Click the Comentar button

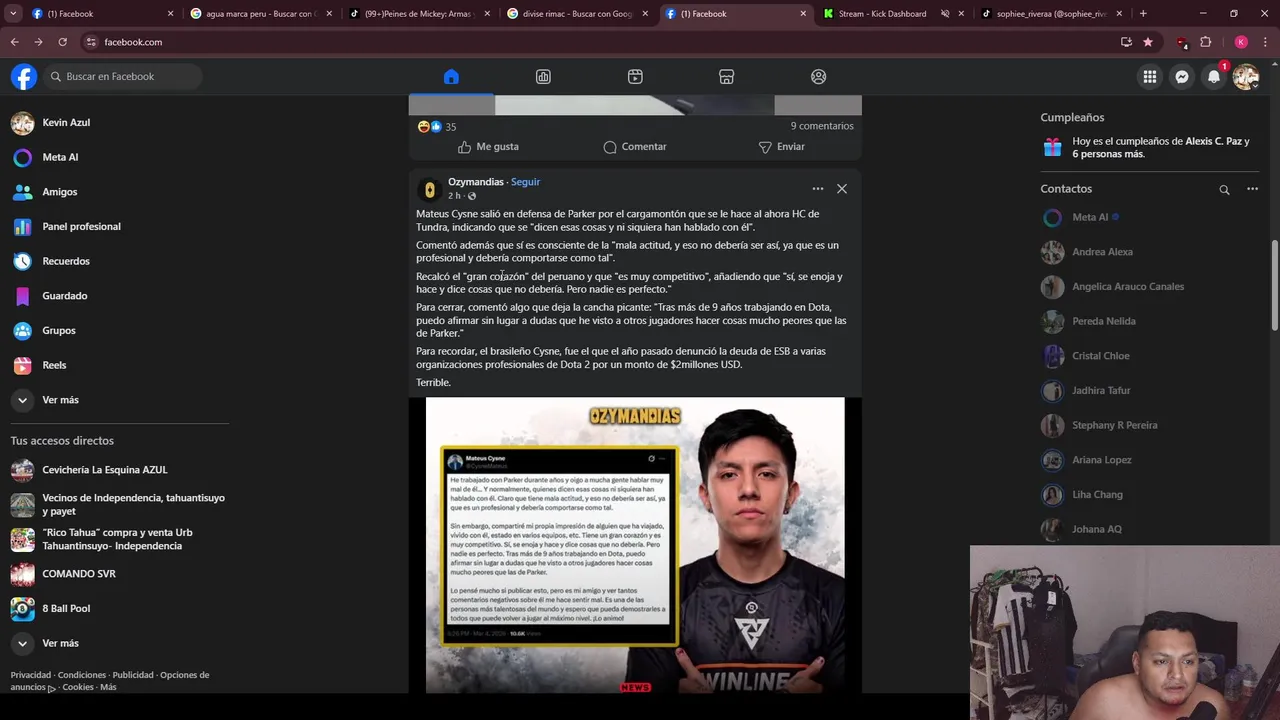pos(635,147)
